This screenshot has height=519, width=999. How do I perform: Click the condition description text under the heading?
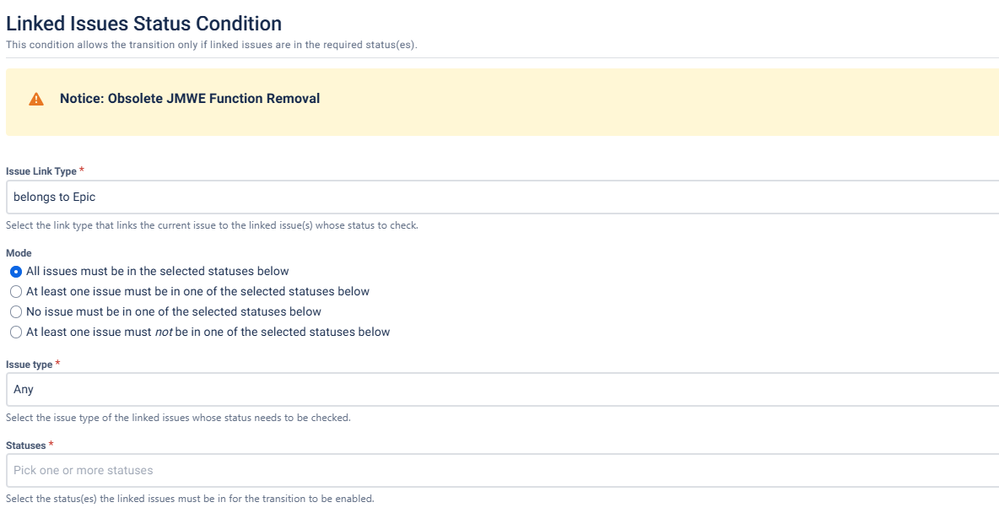click(x=211, y=45)
